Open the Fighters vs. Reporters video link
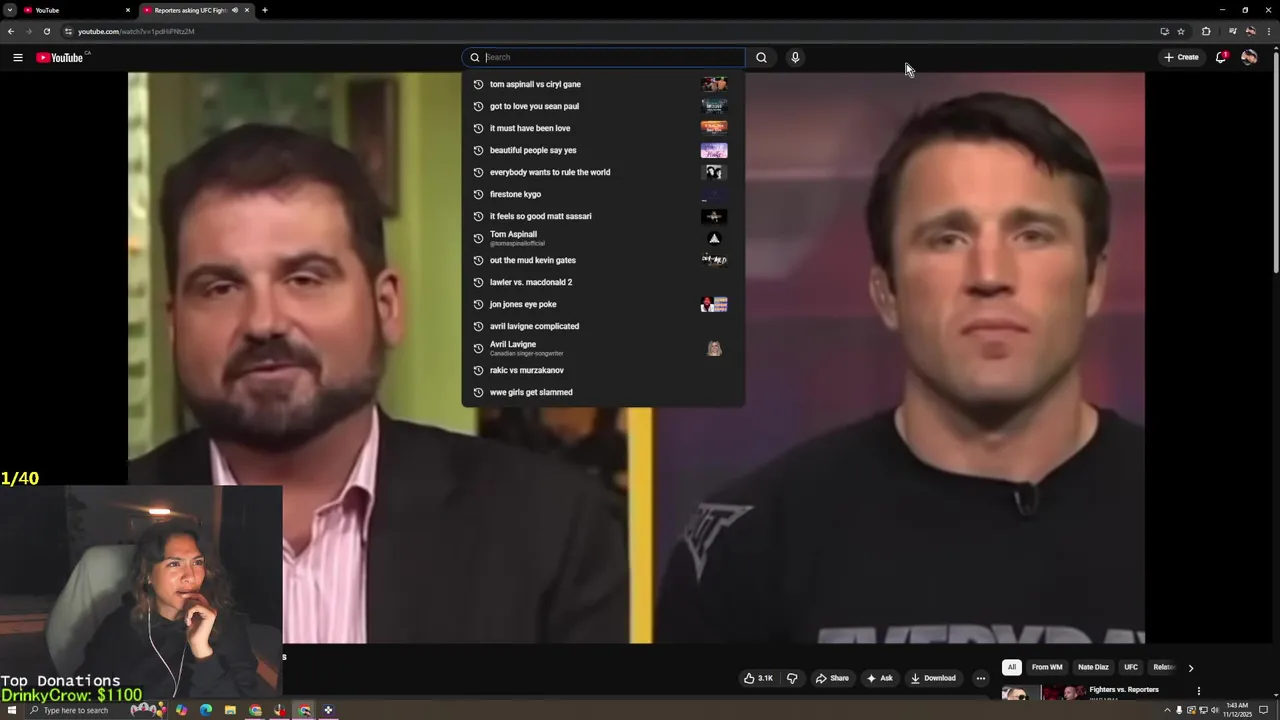 (1124, 690)
